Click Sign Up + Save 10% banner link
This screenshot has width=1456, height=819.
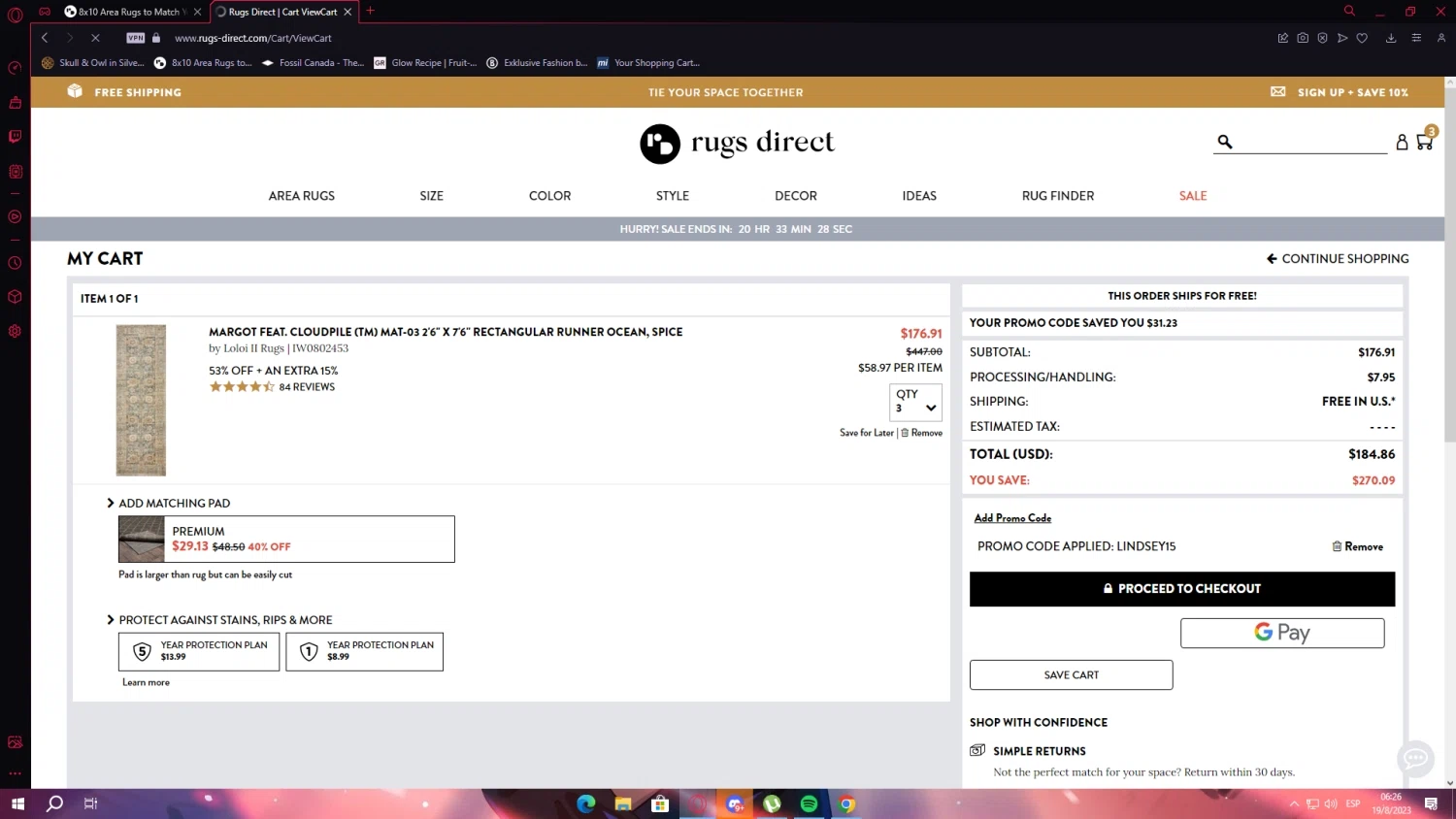(1340, 92)
